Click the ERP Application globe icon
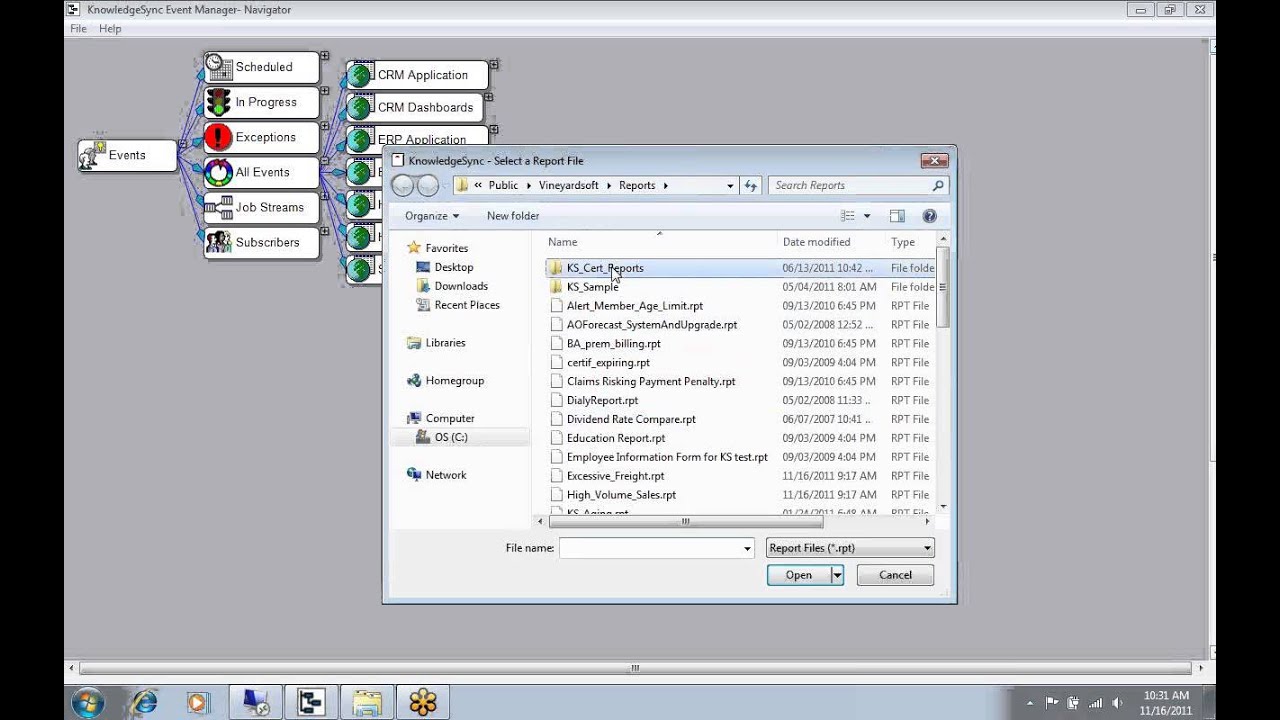This screenshot has width=1280, height=720. pyautogui.click(x=359, y=138)
